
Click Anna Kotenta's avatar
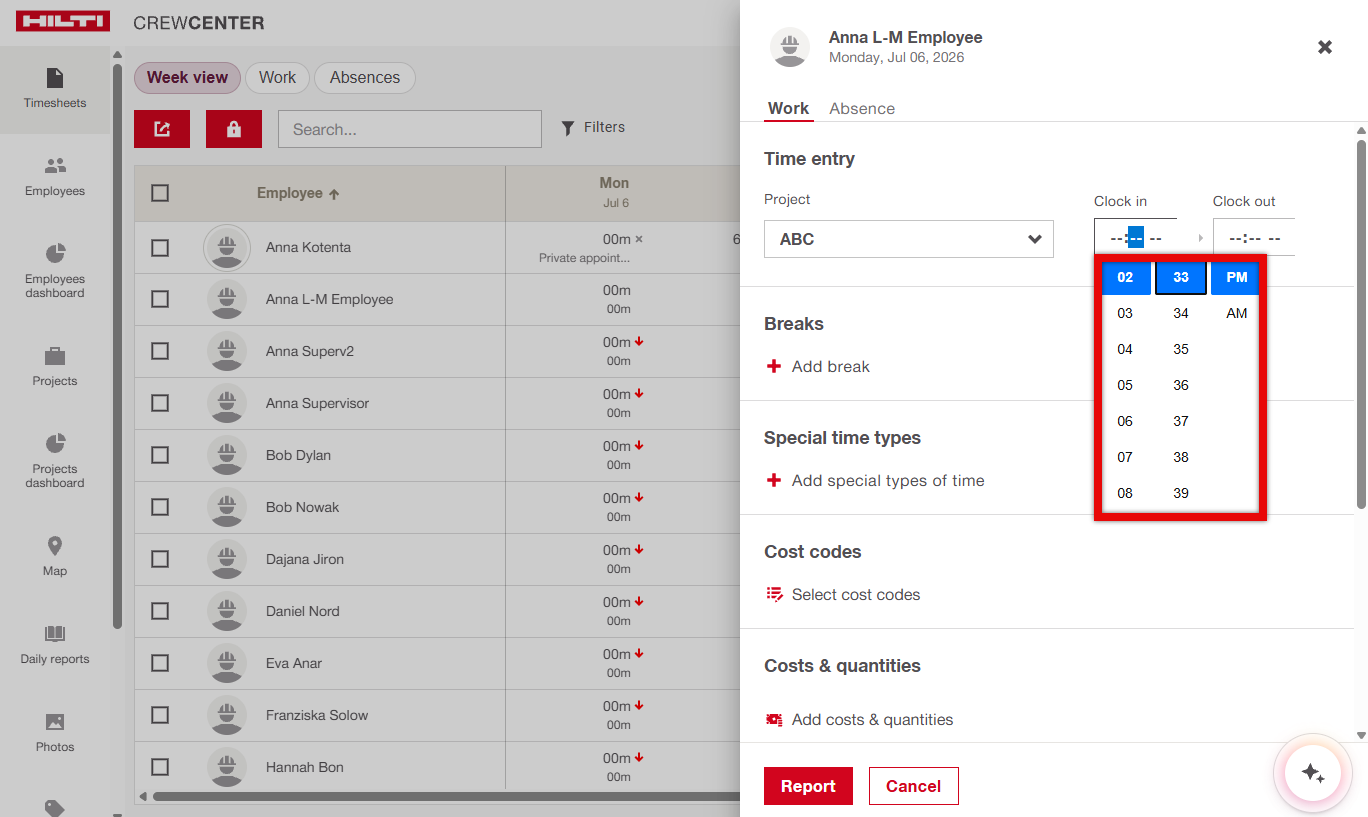click(x=227, y=247)
